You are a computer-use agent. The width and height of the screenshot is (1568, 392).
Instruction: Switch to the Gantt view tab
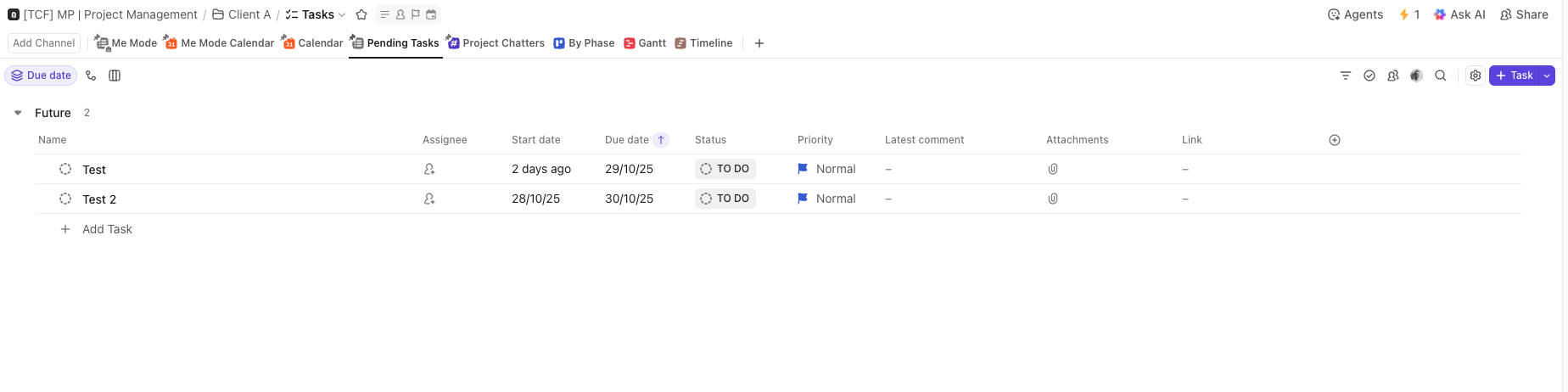pyautogui.click(x=645, y=43)
